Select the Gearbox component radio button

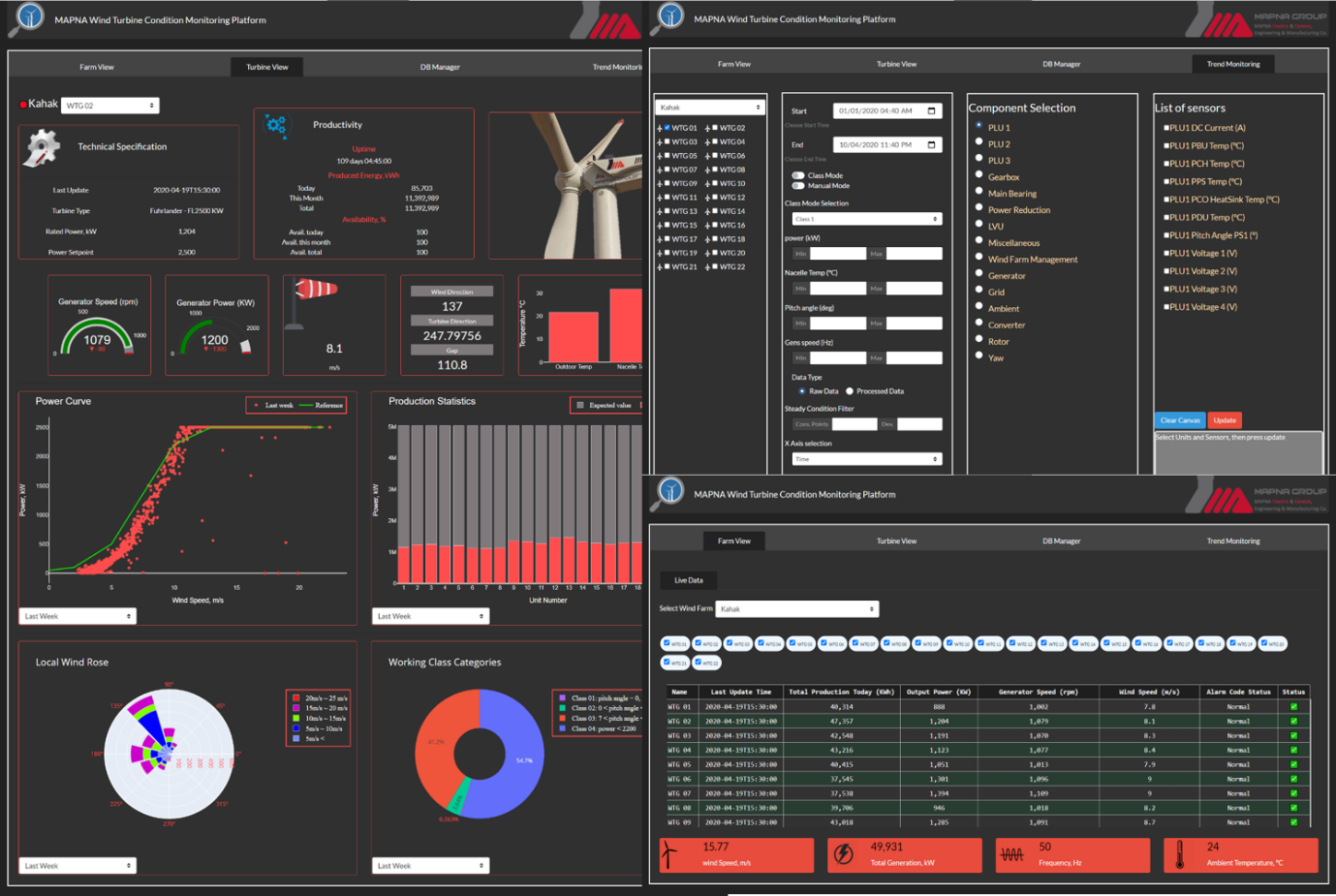[x=979, y=175]
